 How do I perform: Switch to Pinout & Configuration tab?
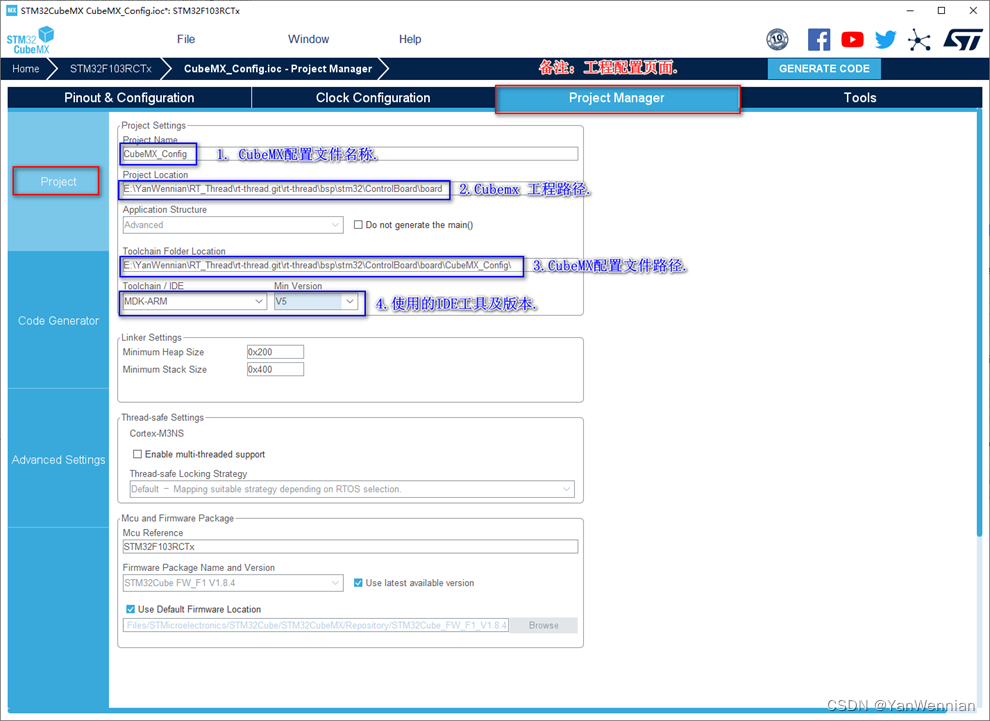tap(129, 98)
